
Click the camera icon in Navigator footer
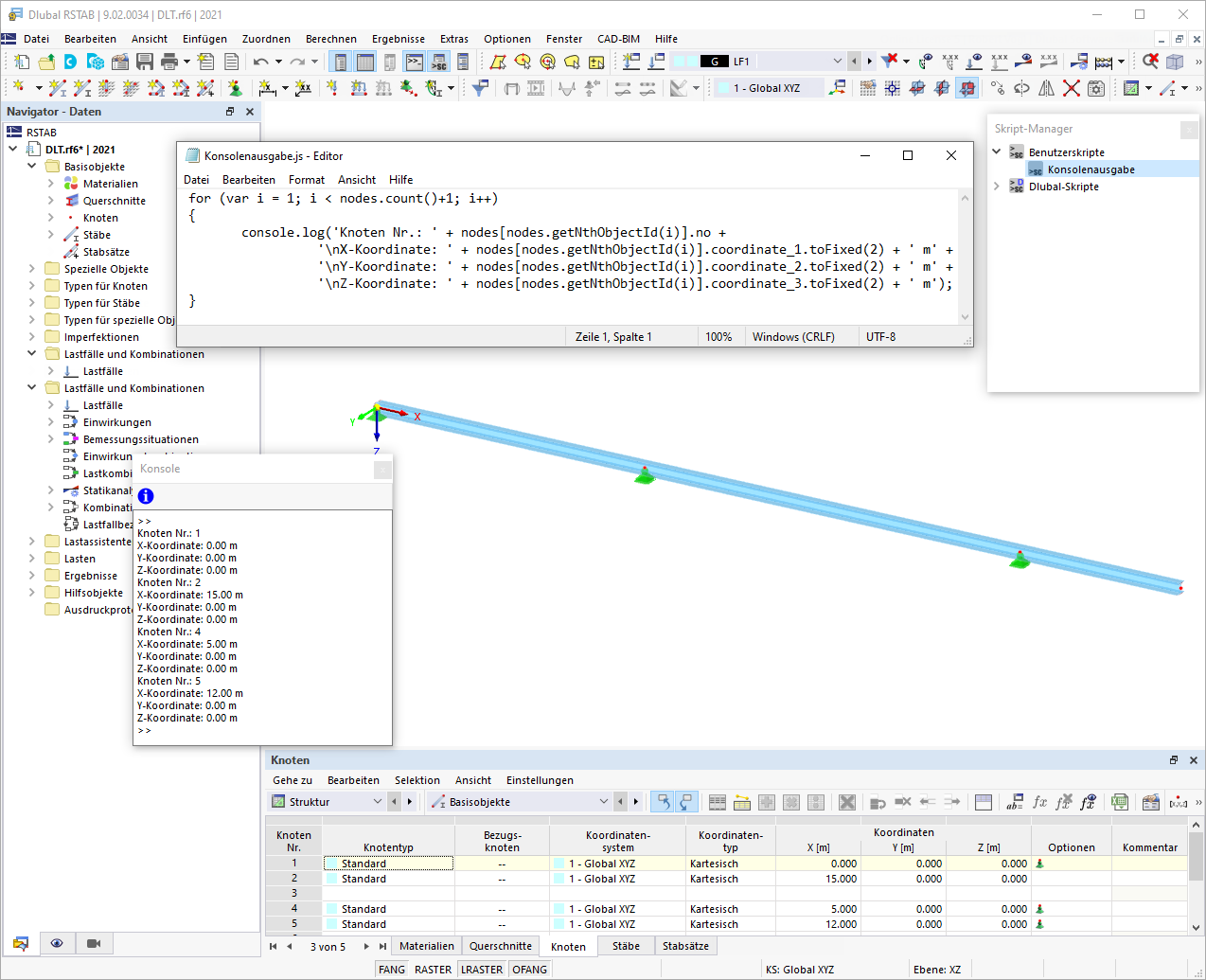(x=94, y=943)
